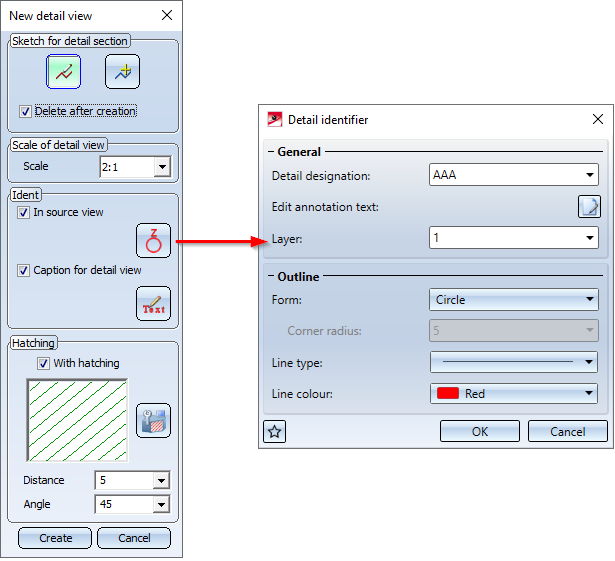Close the New detail view window
The image size is (615, 561).
pyautogui.click(x=167, y=15)
